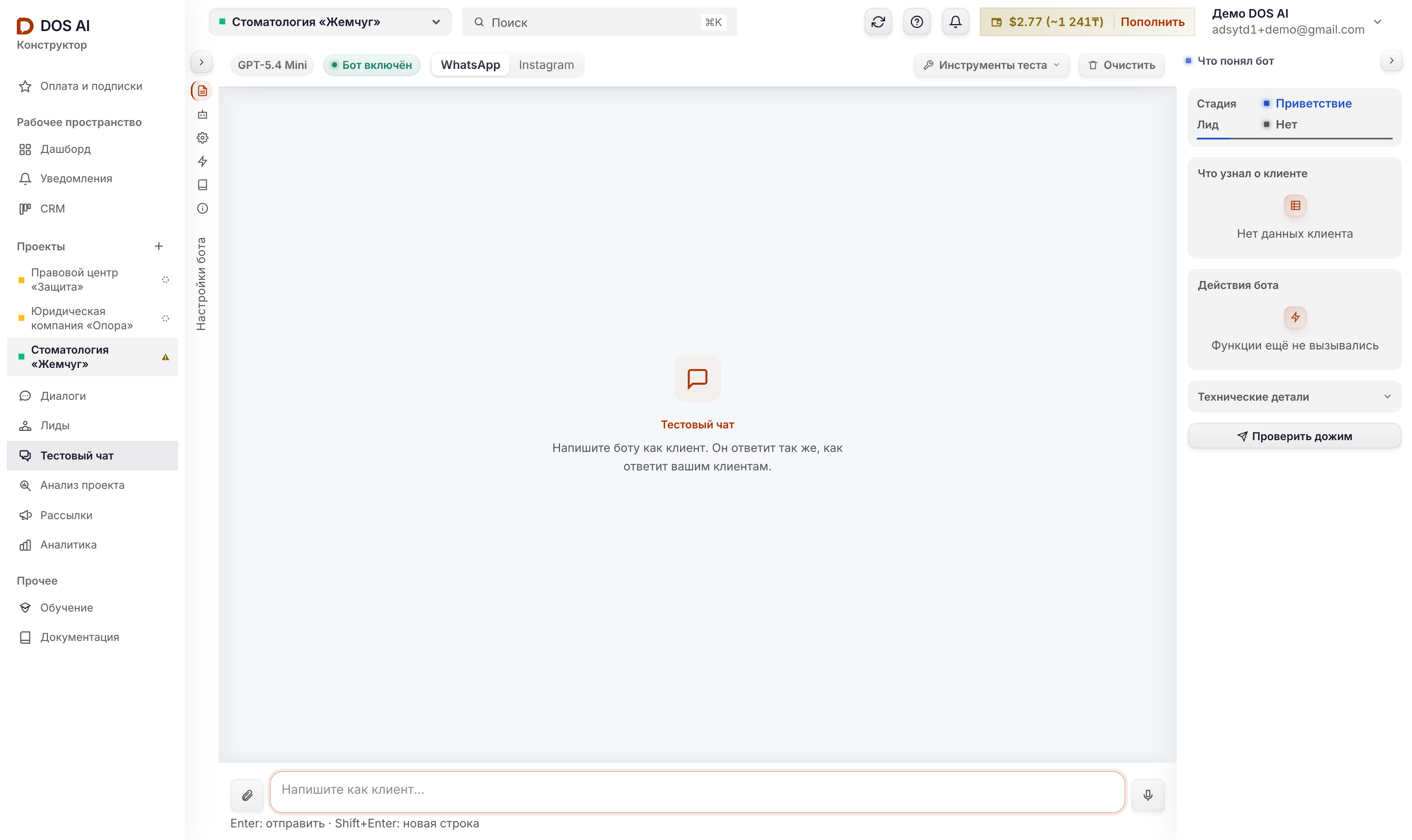Open Диалоги in the sidebar

92,396
